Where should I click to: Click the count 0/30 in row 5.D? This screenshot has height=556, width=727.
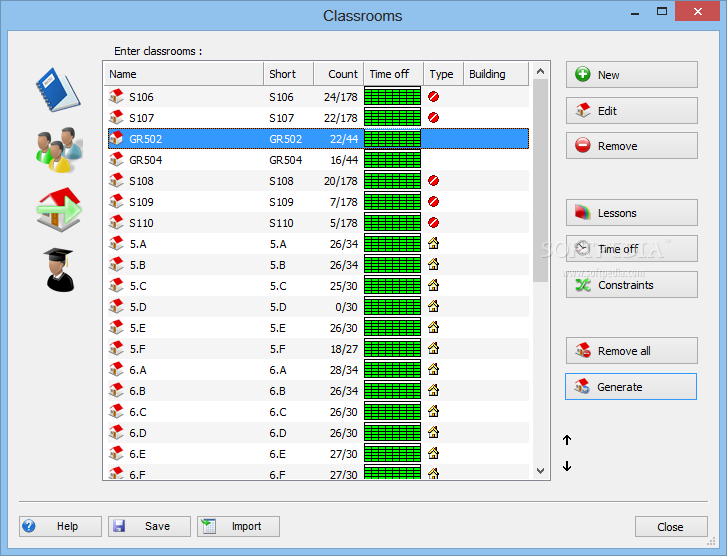tap(346, 307)
